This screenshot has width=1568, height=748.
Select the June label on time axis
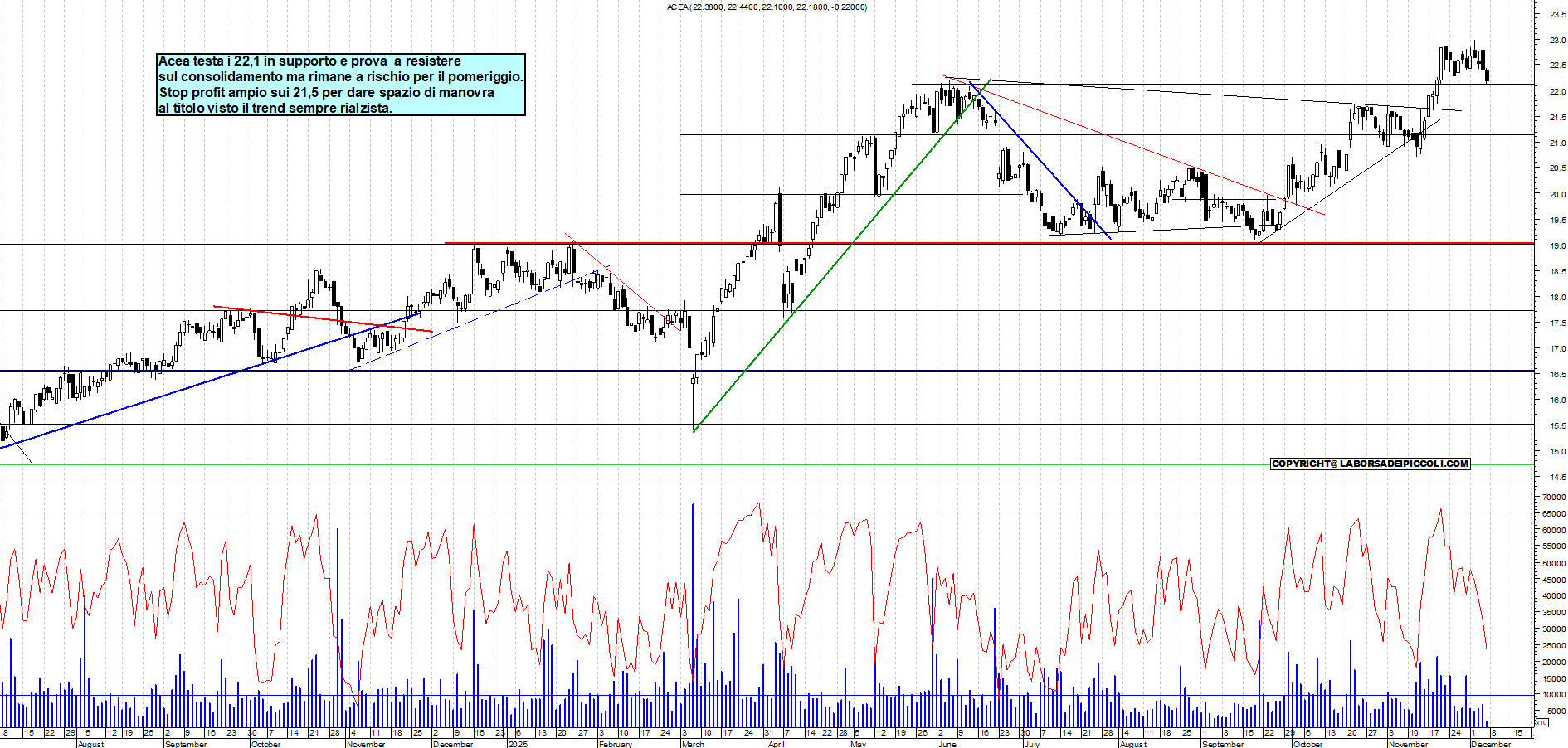coord(946,744)
